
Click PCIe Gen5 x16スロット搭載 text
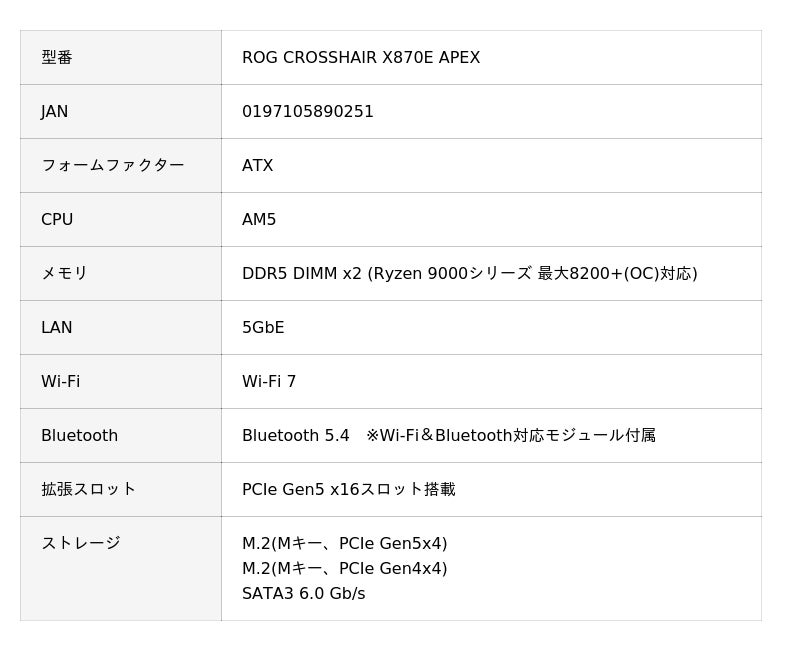point(348,490)
